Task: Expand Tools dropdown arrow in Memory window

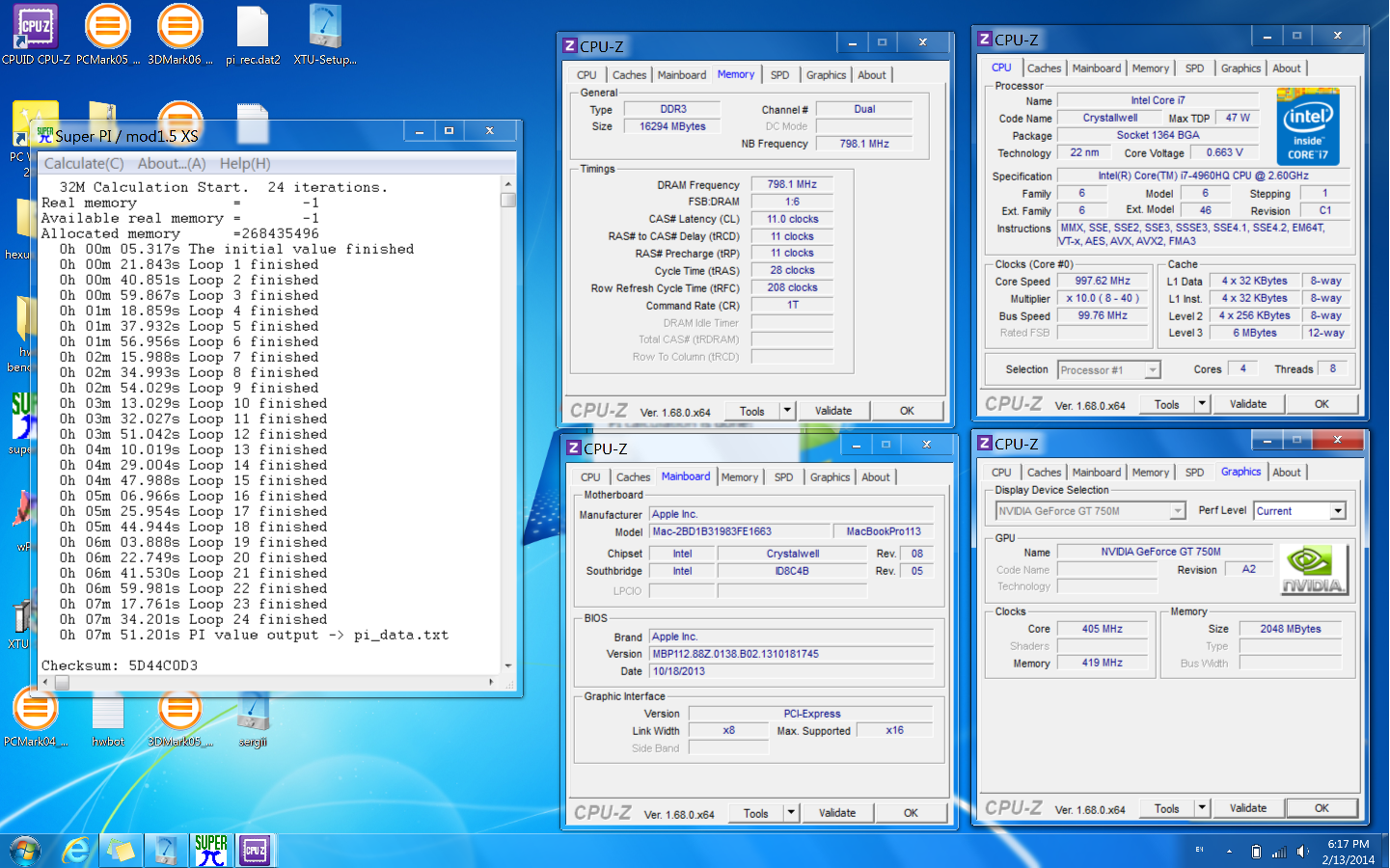Action: (x=787, y=411)
